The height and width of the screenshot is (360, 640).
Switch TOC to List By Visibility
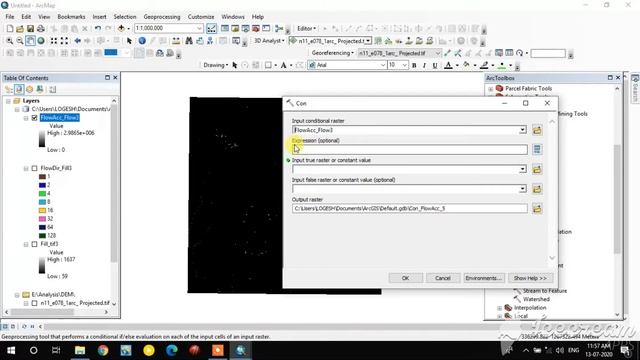(x=29, y=89)
